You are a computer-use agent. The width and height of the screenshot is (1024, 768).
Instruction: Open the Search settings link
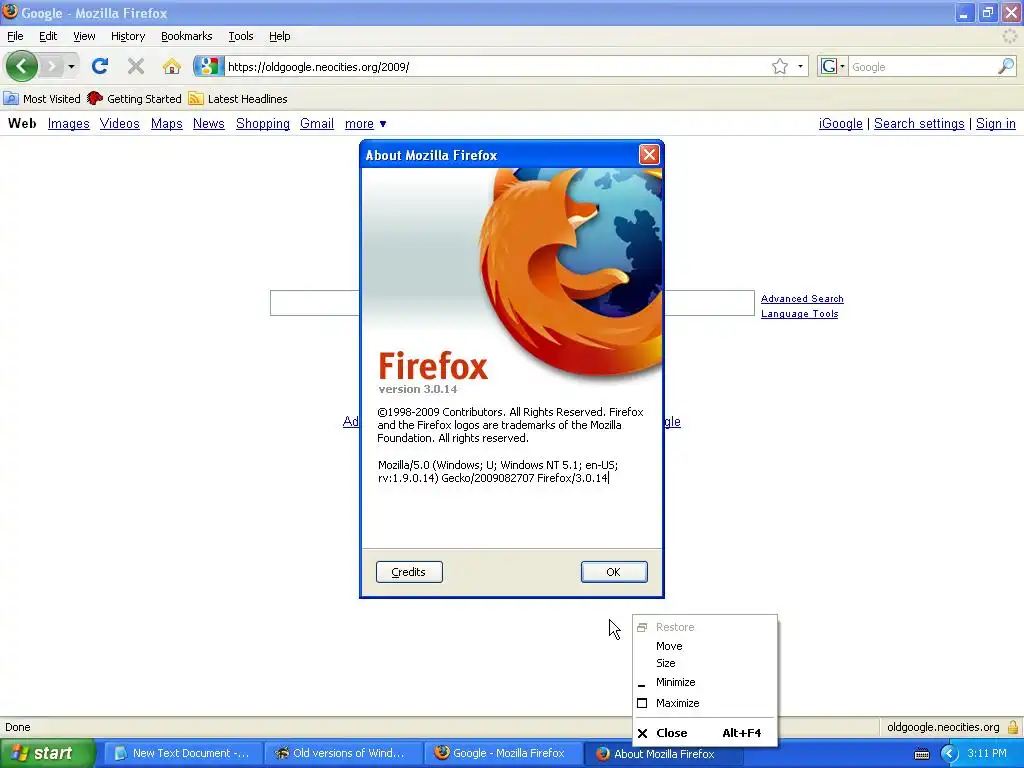919,123
